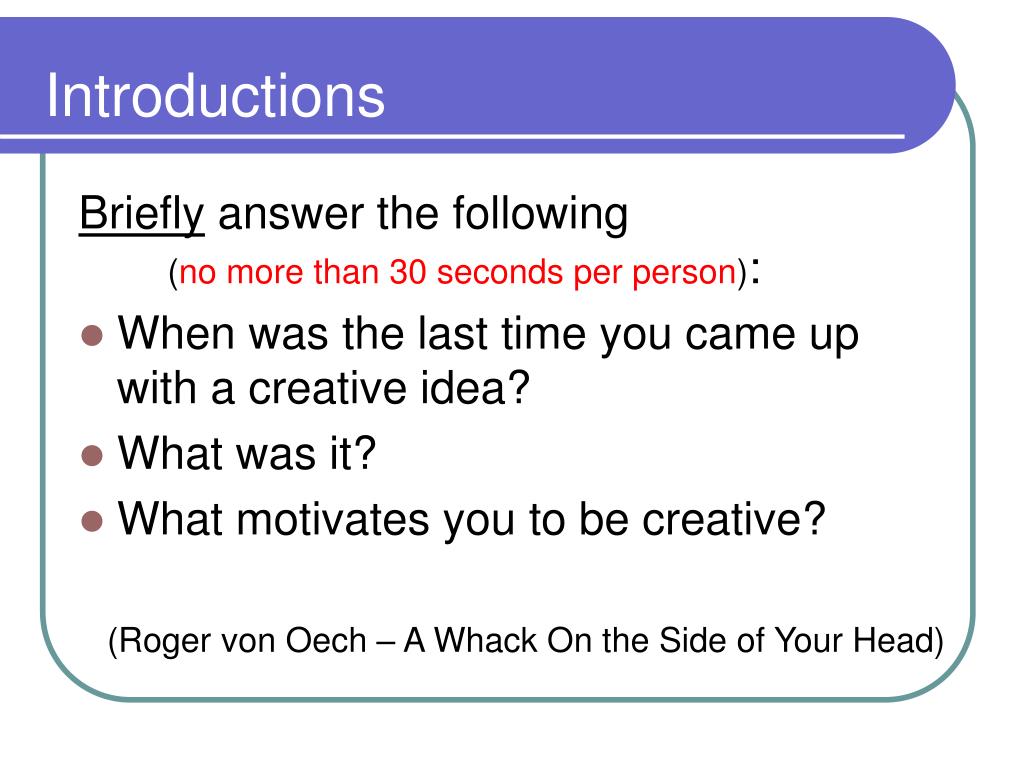This screenshot has height=768, width=1024.
Task: Click the text "with a creative idea?"
Action: click(323, 389)
